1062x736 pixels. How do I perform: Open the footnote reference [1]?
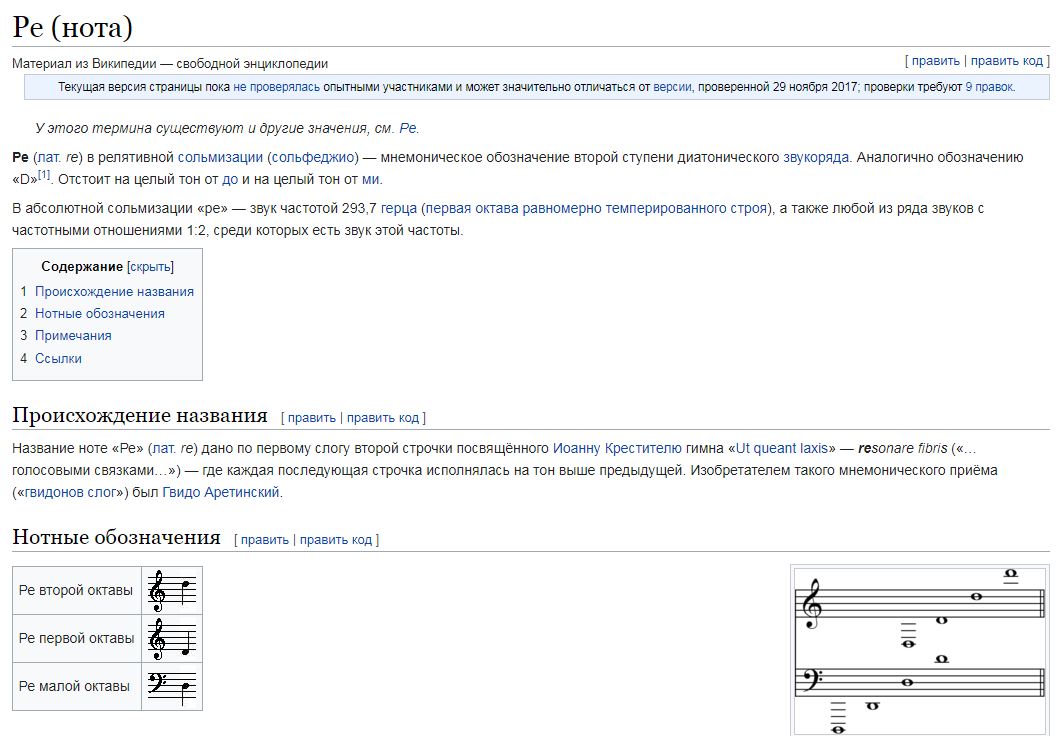click(x=44, y=175)
